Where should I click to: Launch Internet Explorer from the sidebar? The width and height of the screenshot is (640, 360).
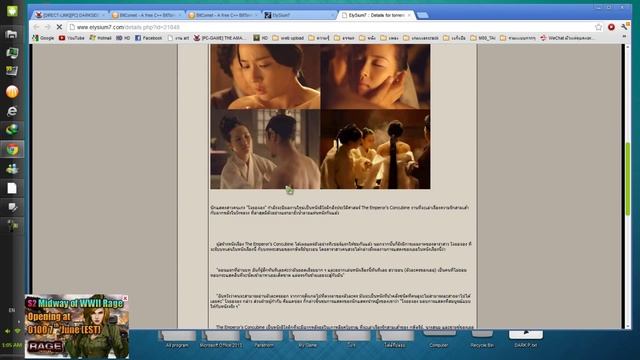coord(12,111)
